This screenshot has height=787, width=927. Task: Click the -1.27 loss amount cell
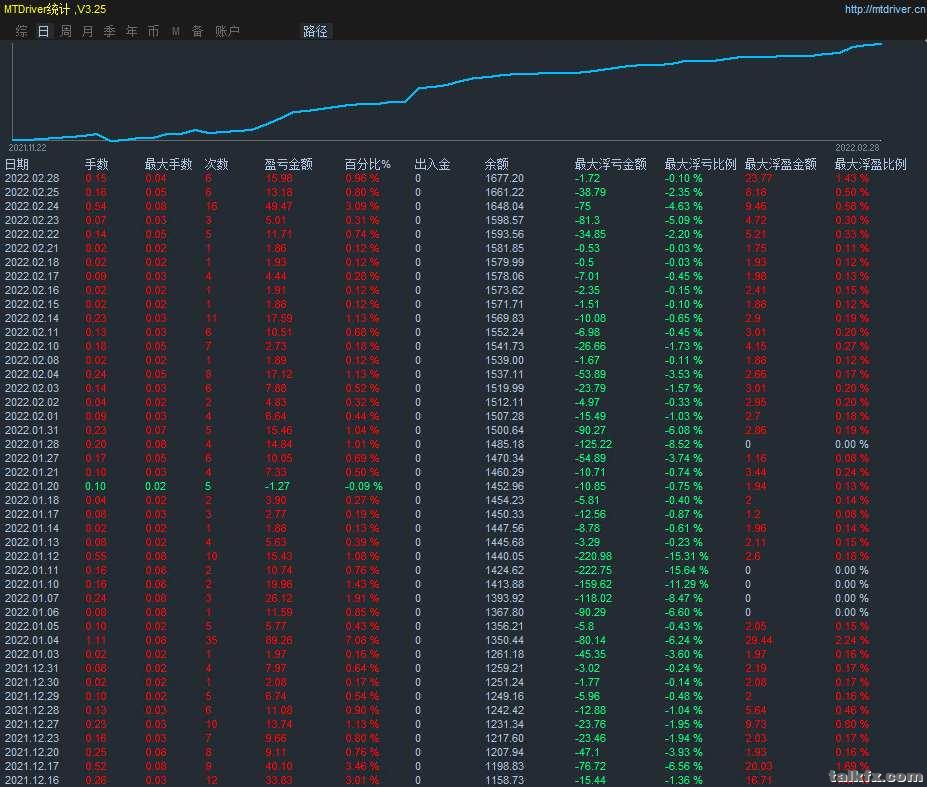coord(277,487)
